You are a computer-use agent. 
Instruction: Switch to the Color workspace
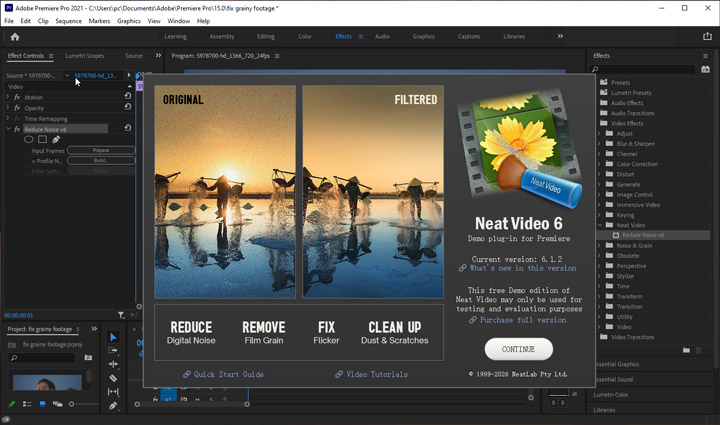(305, 36)
